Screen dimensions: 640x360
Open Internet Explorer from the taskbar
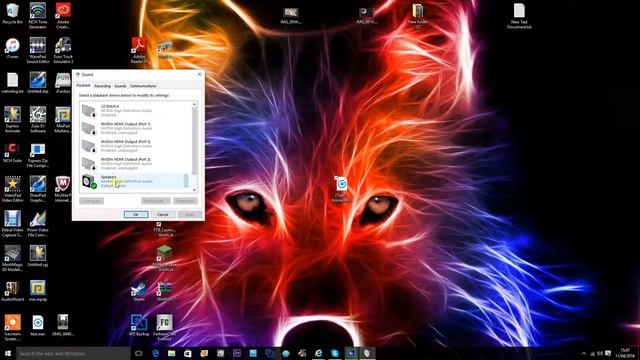[x=318, y=353]
